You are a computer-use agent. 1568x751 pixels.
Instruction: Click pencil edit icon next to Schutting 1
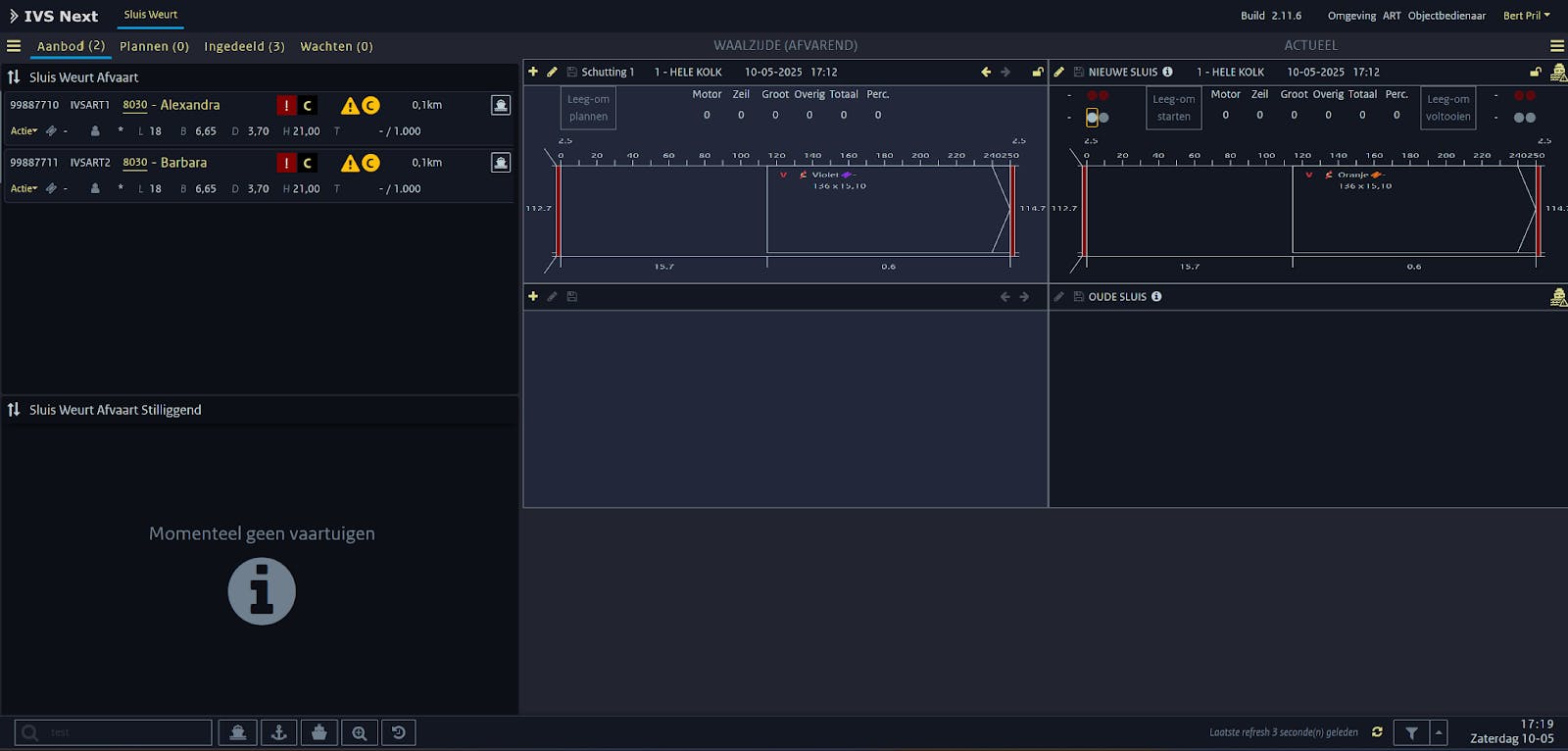pyautogui.click(x=552, y=72)
